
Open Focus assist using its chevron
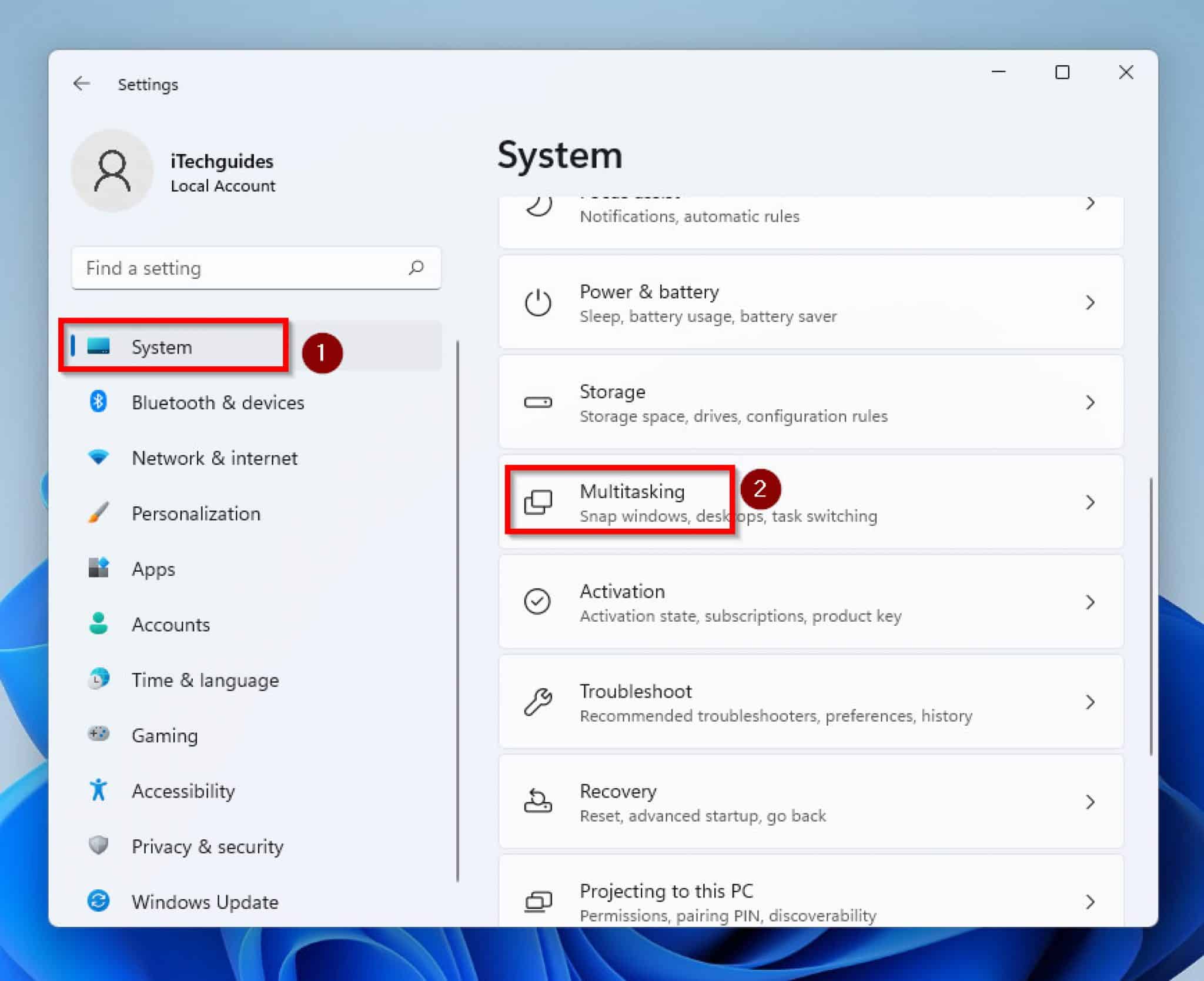coord(1091,204)
